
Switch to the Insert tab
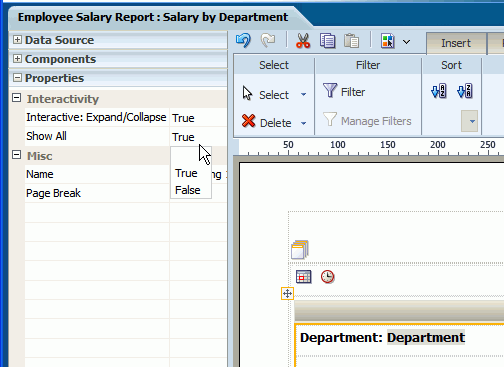point(456,43)
